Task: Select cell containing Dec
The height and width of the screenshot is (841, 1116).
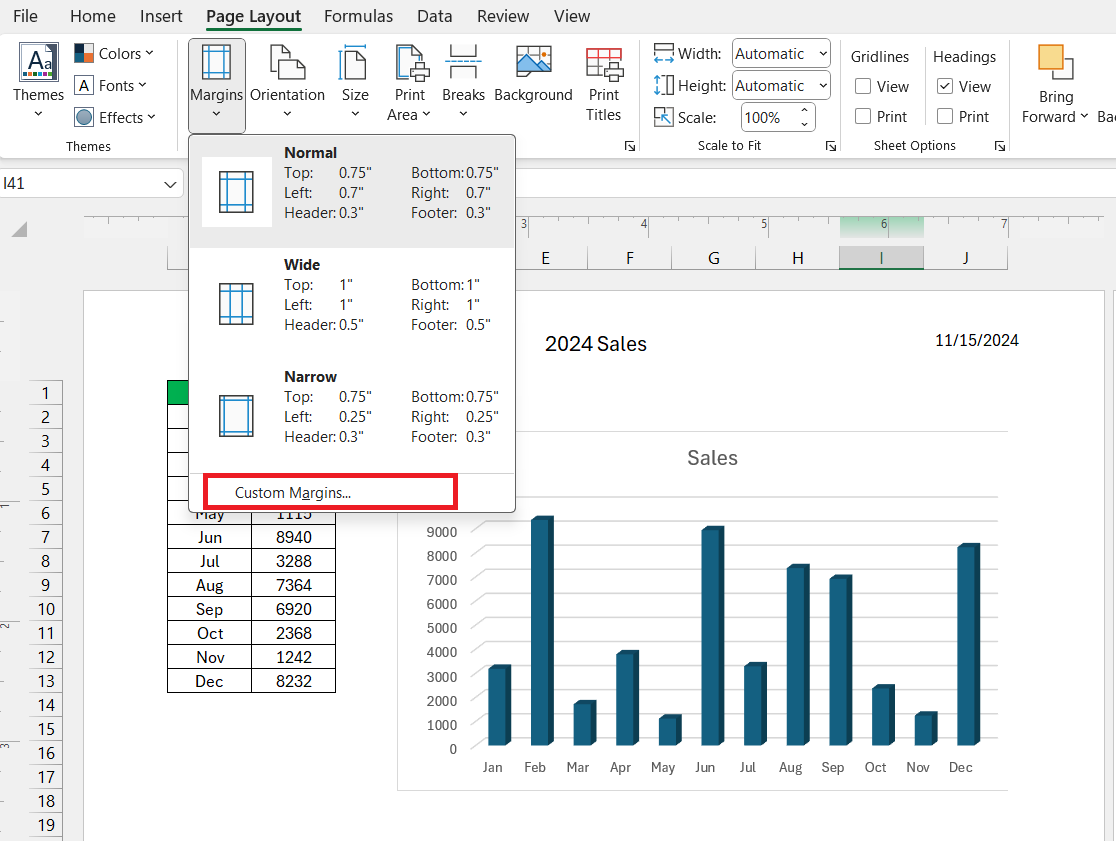Action: [x=209, y=681]
